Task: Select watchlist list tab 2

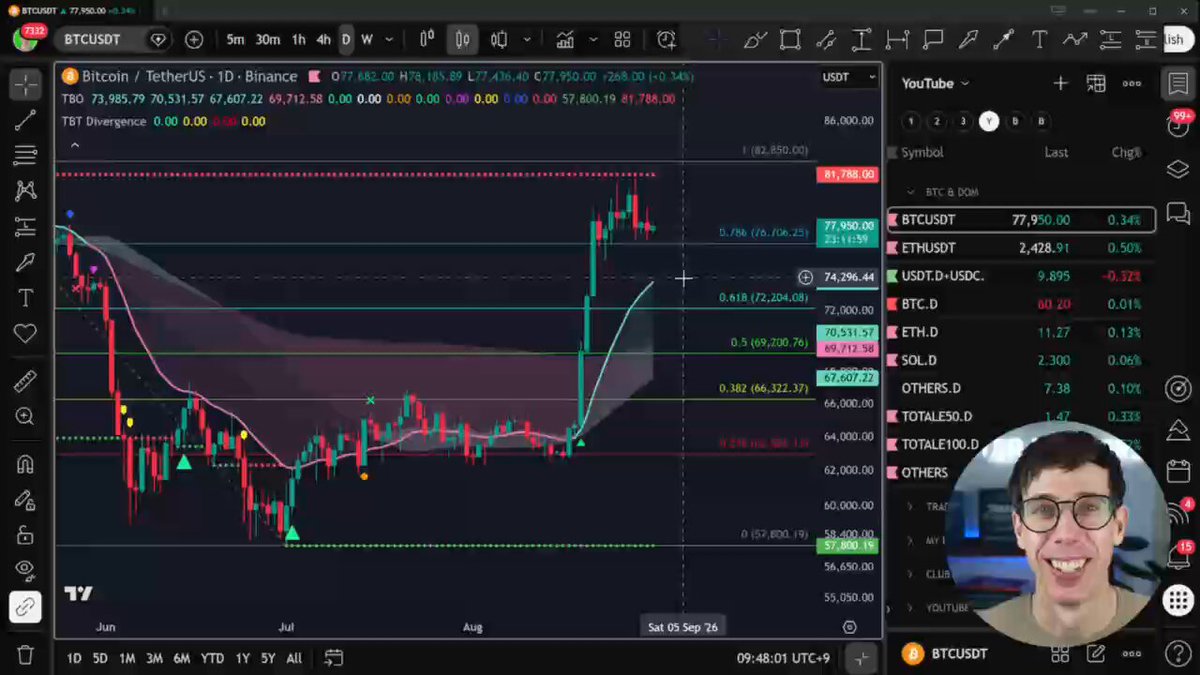Action: [x=937, y=121]
